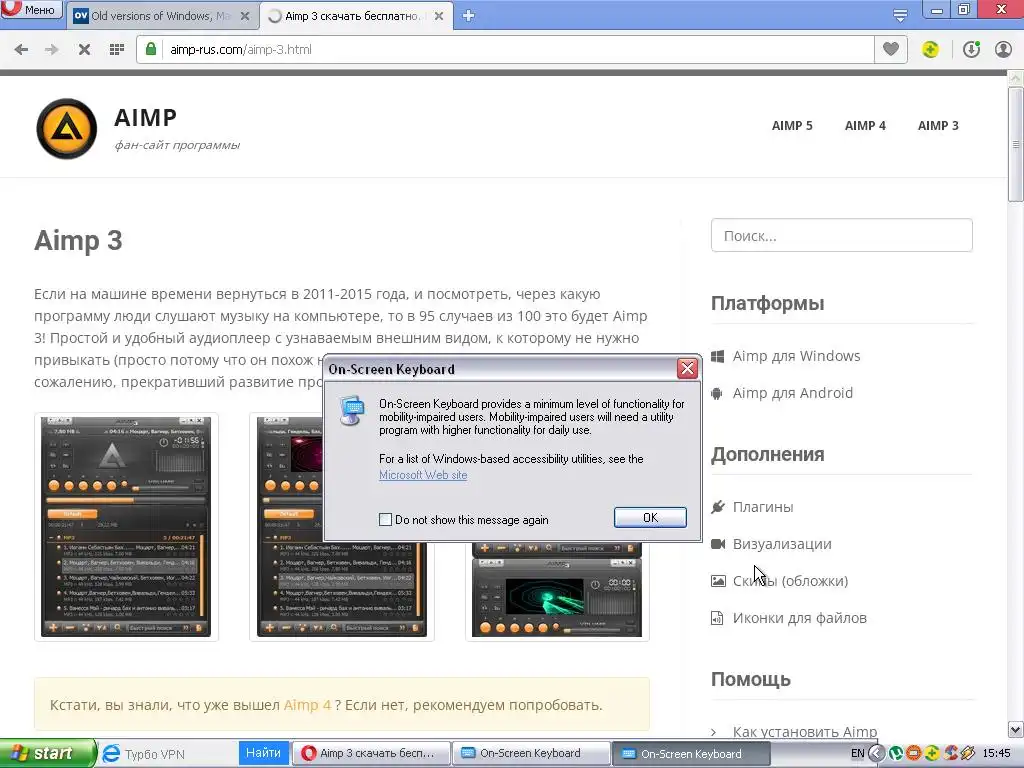1024x768 pixels.
Task: Open the Визуализации link
Action: click(782, 544)
